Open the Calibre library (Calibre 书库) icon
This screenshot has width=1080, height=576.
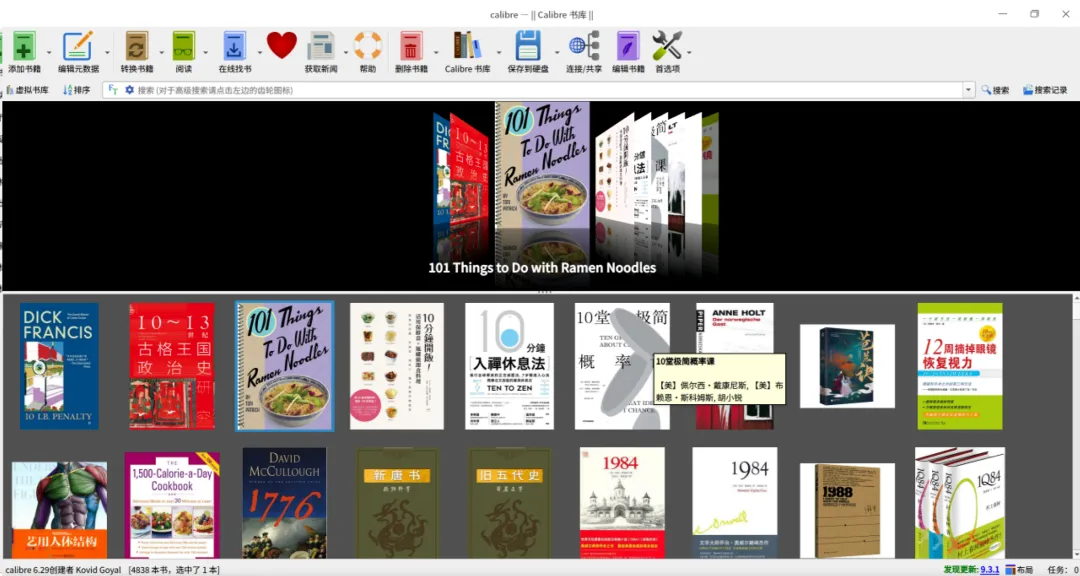point(468,45)
